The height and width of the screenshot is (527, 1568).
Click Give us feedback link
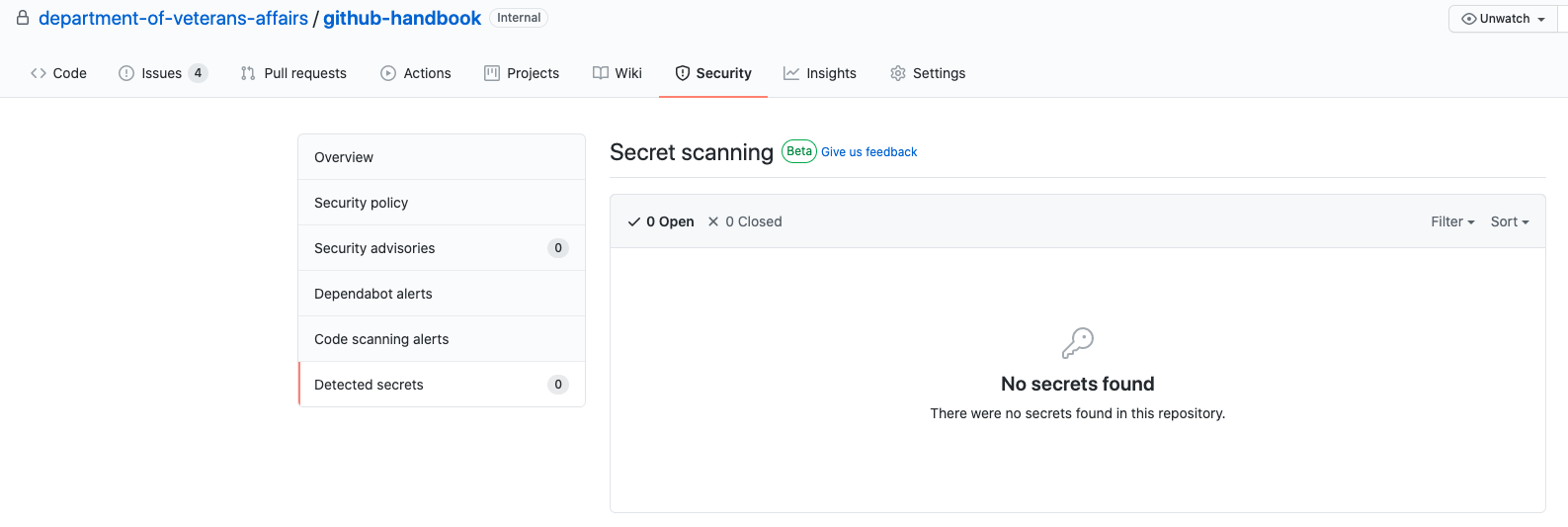click(x=869, y=152)
